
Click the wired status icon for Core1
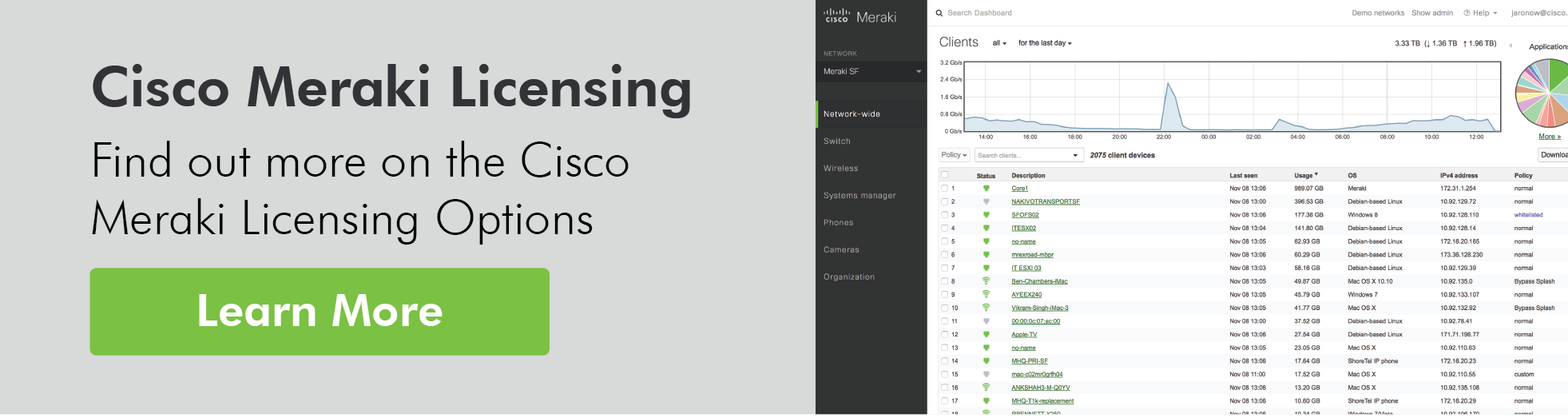click(986, 189)
